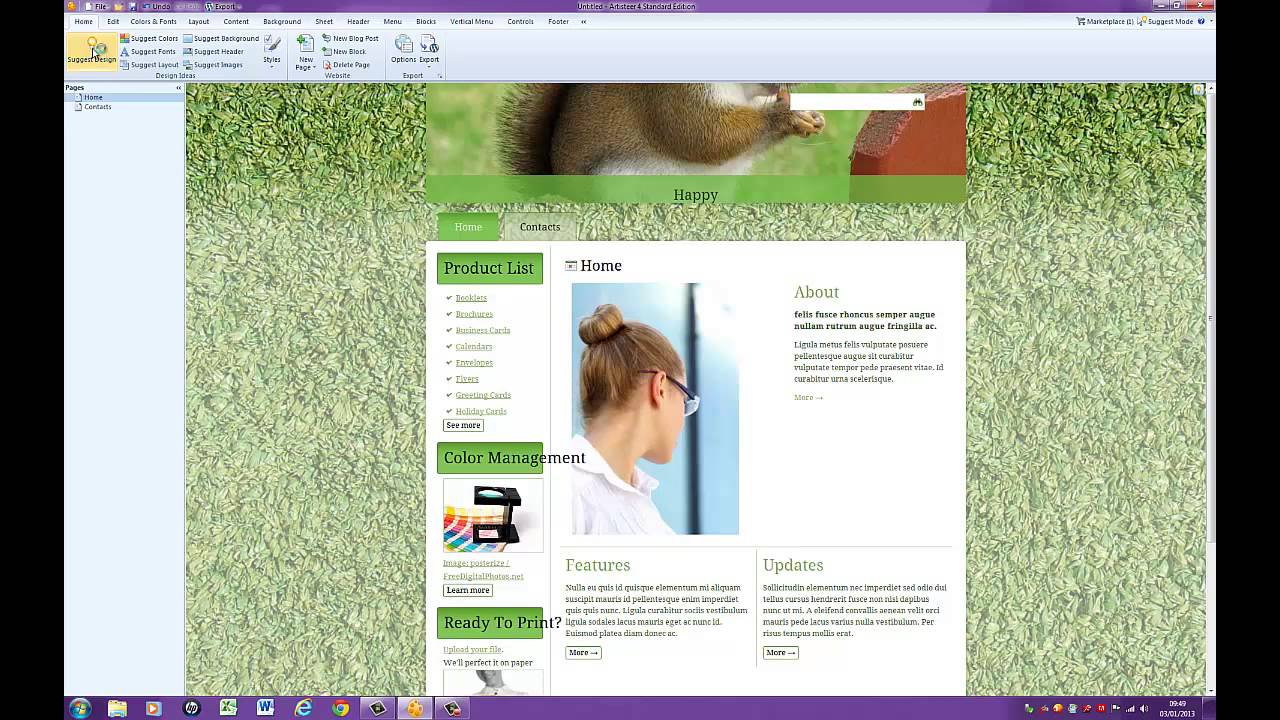Click the Brochures link

click(x=474, y=314)
